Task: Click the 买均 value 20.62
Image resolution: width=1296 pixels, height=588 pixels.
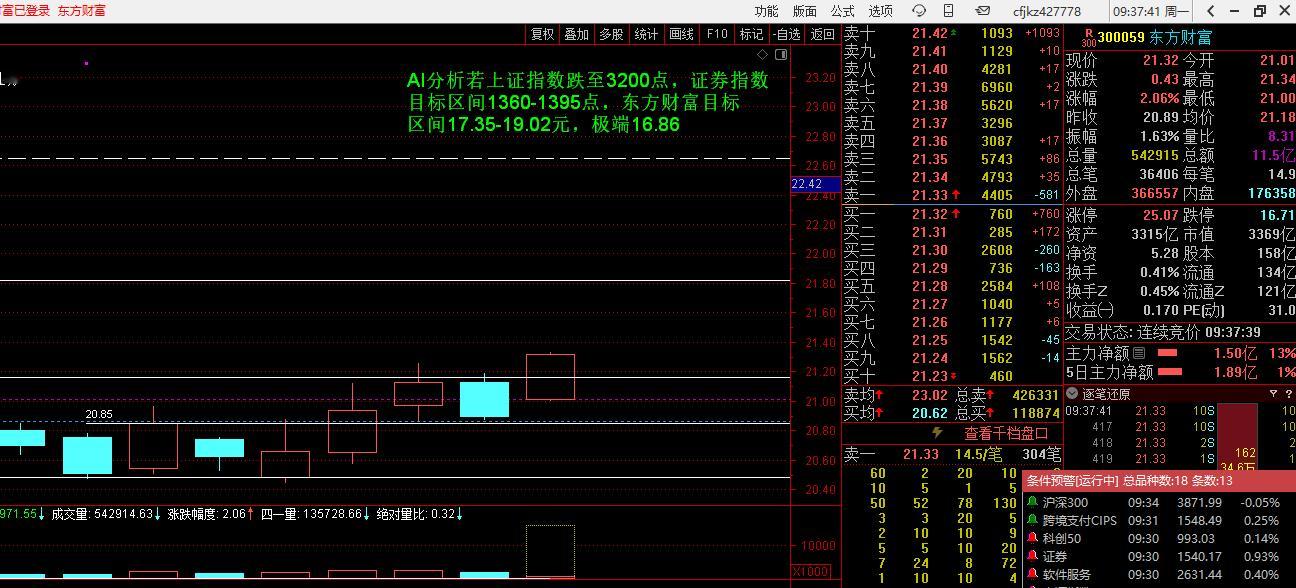Action: pyautogui.click(x=930, y=413)
